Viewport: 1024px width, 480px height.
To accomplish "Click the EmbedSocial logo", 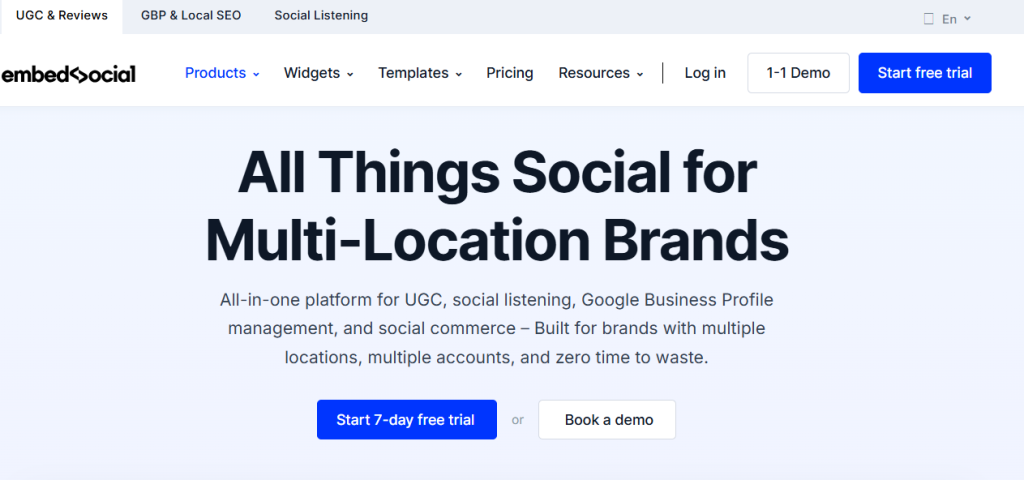I will click(68, 73).
